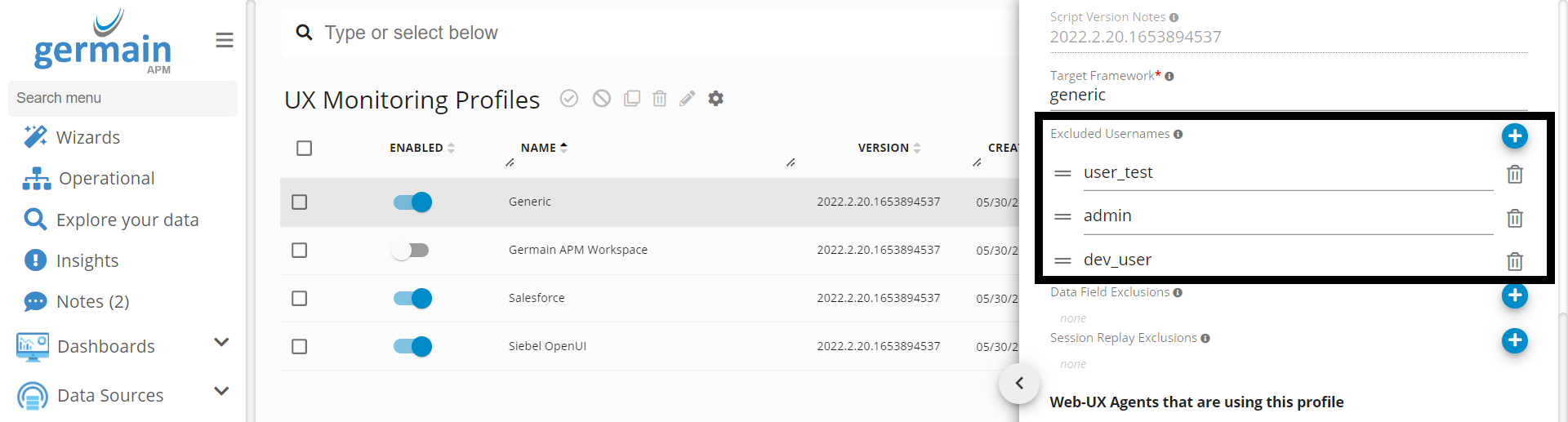
Task: Open the gear settings icon by the title
Action: pos(716,99)
